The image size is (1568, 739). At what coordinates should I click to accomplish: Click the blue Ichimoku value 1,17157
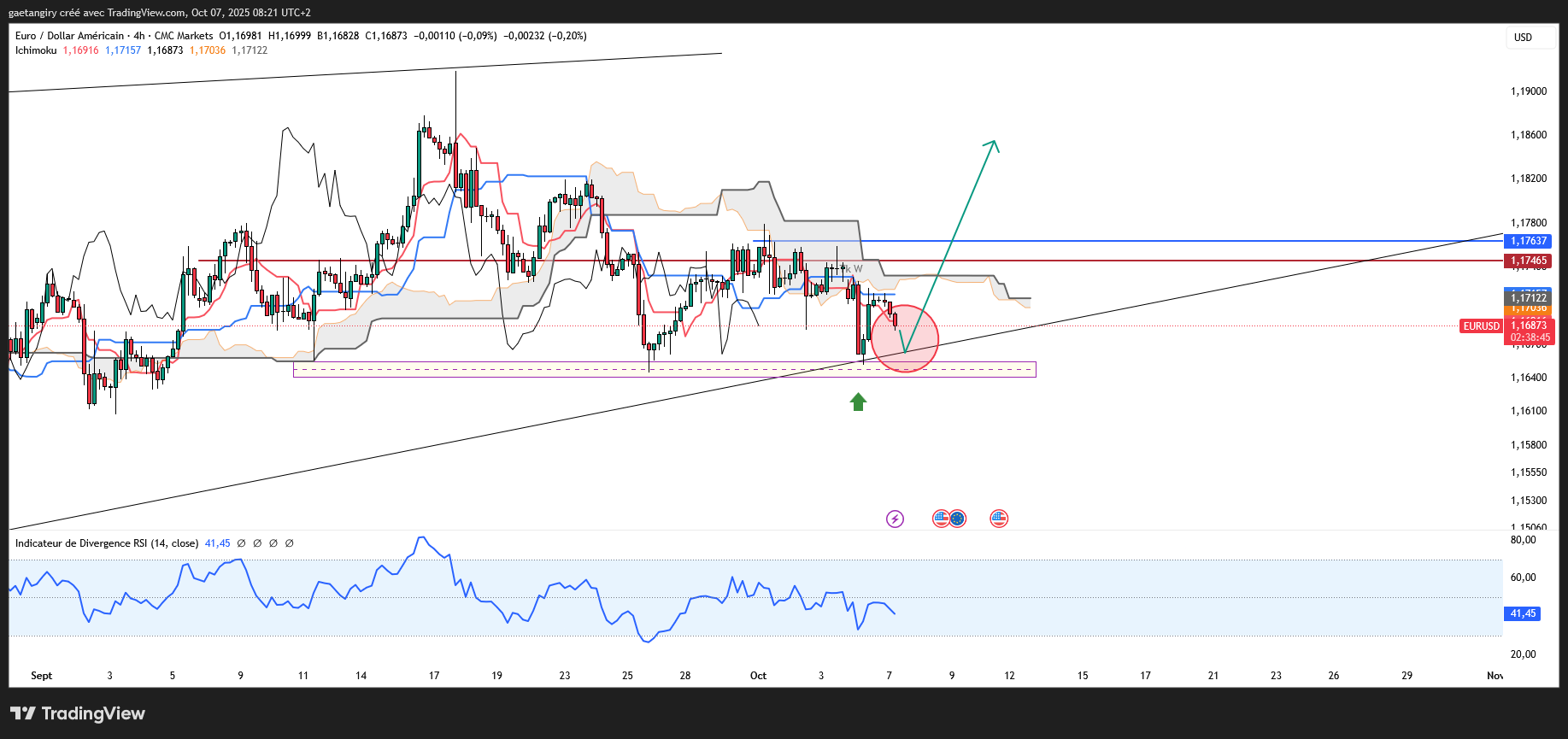tap(123, 50)
